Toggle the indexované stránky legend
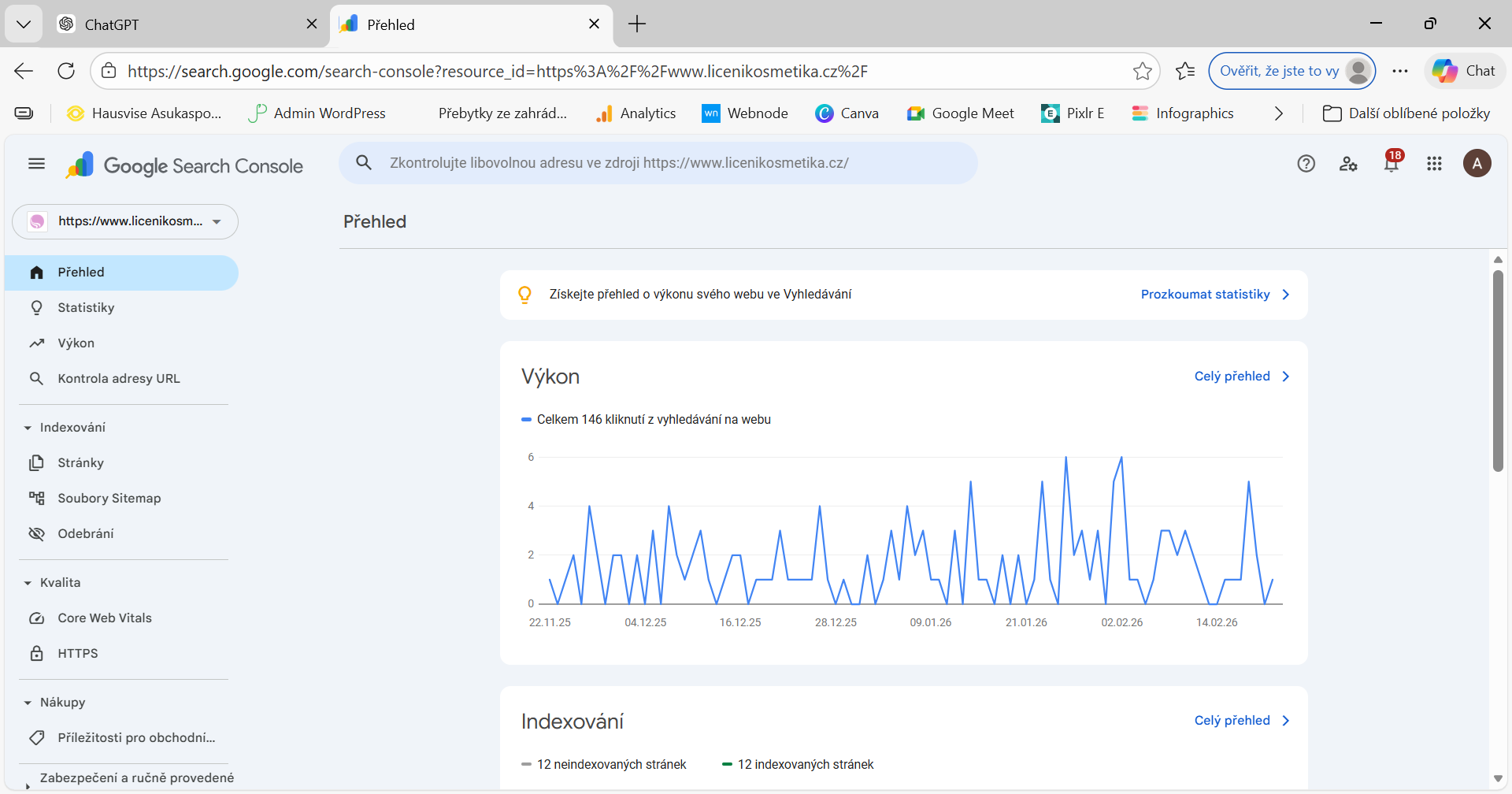This screenshot has height=794, width=1512. click(799, 763)
